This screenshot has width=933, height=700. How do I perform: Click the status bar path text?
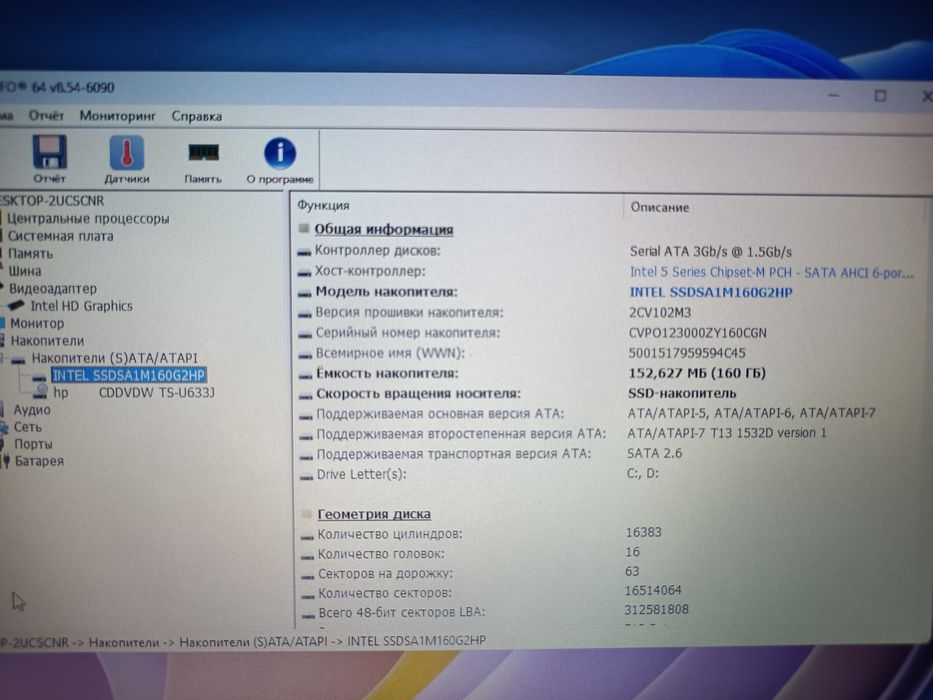(x=243, y=641)
